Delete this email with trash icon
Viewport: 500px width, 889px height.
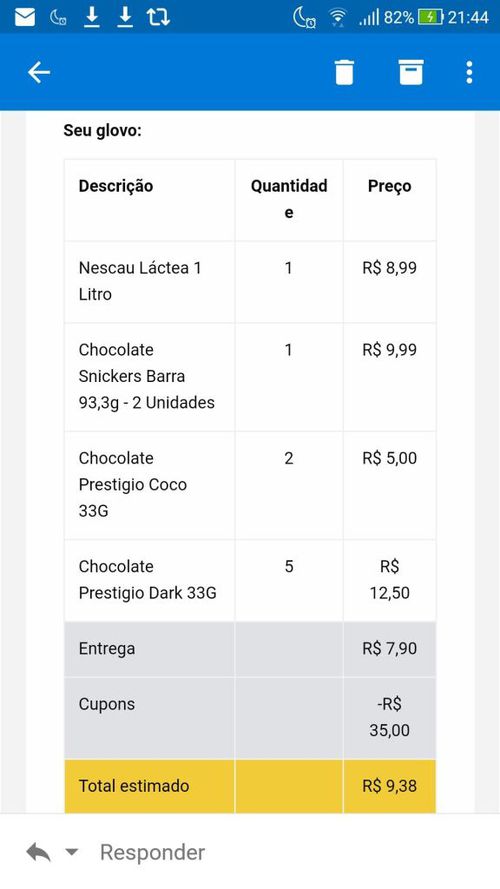[x=344, y=73]
